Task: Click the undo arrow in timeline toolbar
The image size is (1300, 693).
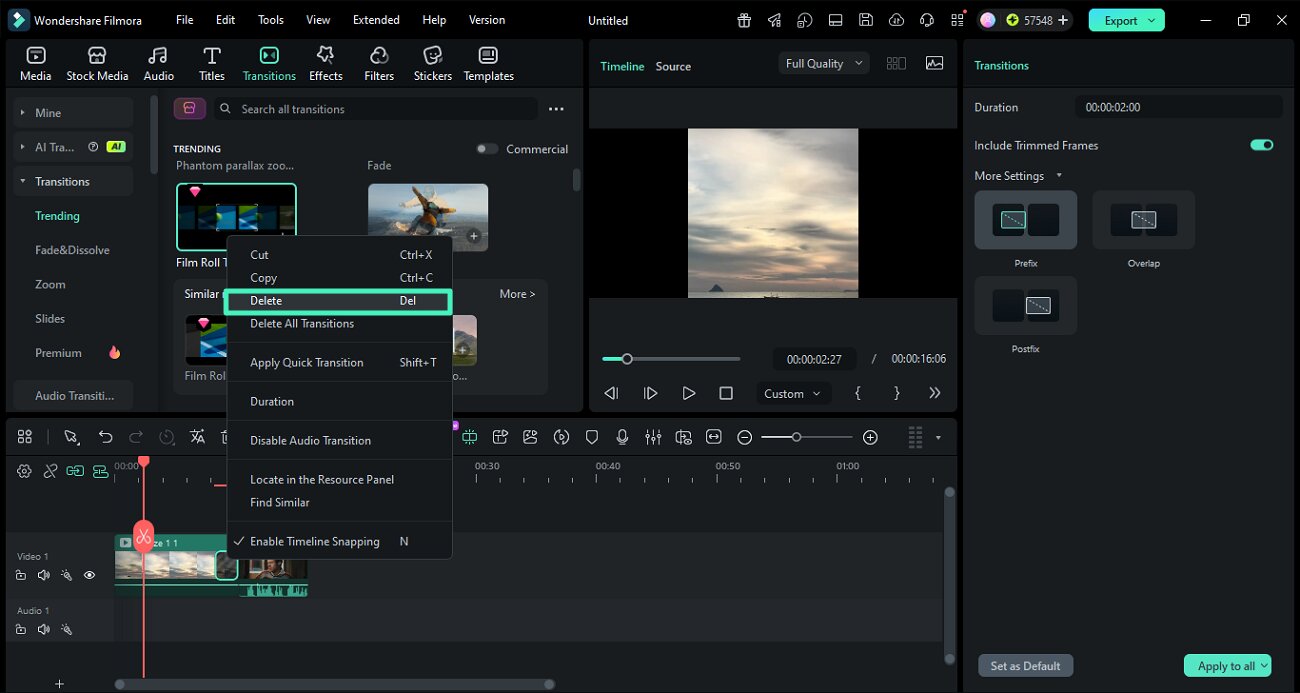Action: tap(105, 437)
